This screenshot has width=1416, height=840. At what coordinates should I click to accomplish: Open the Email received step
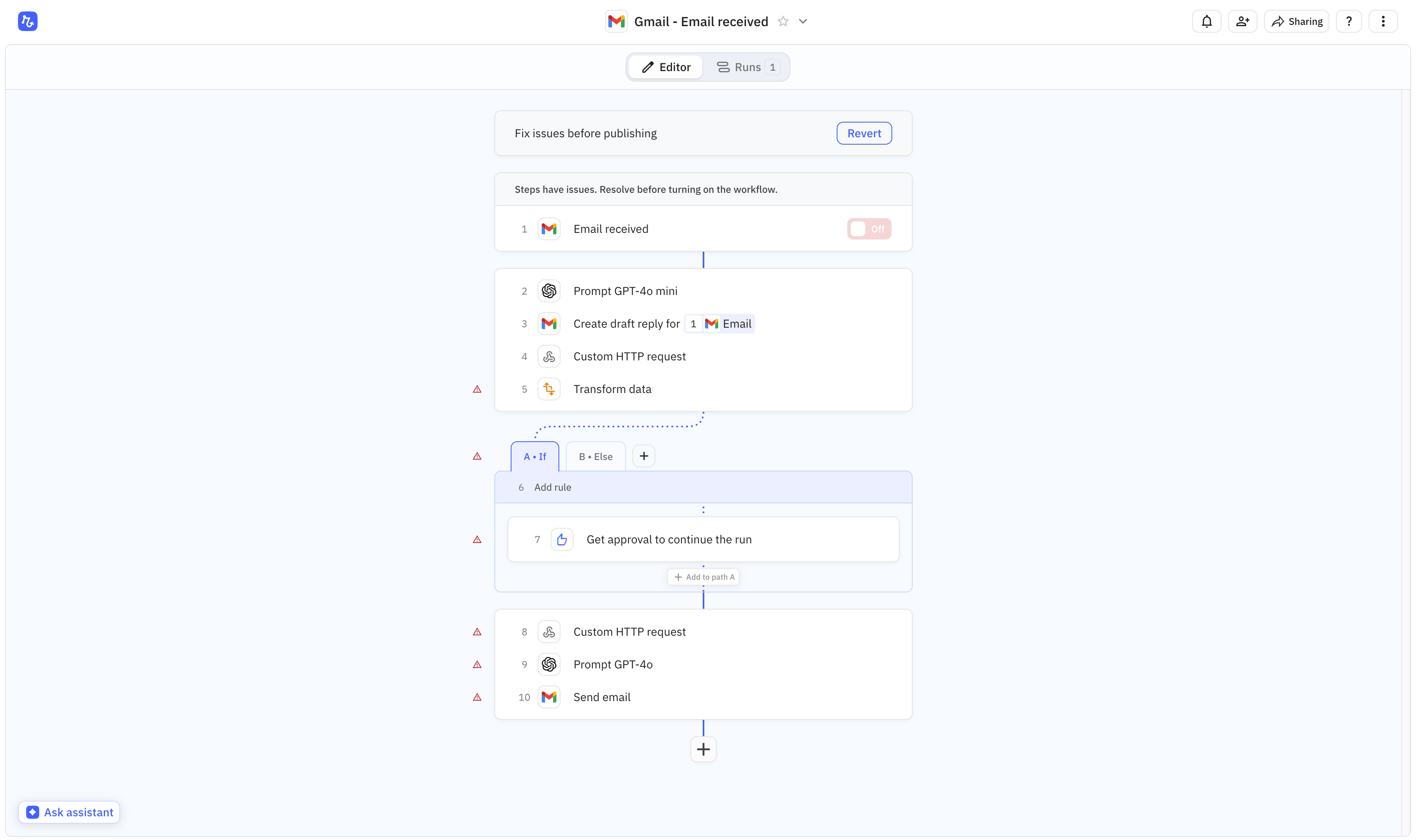[x=703, y=229]
